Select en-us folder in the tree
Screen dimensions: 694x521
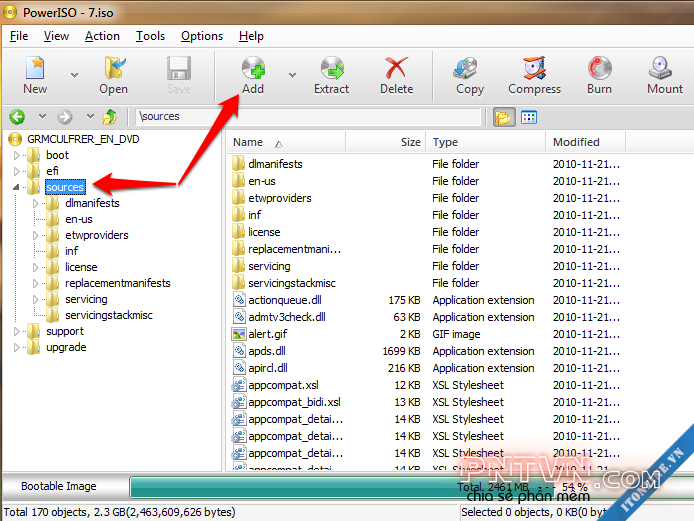pyautogui.click(x=79, y=219)
